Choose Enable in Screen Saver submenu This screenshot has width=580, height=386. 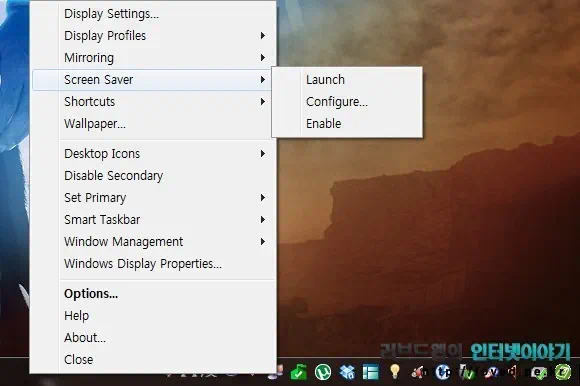(347, 123)
